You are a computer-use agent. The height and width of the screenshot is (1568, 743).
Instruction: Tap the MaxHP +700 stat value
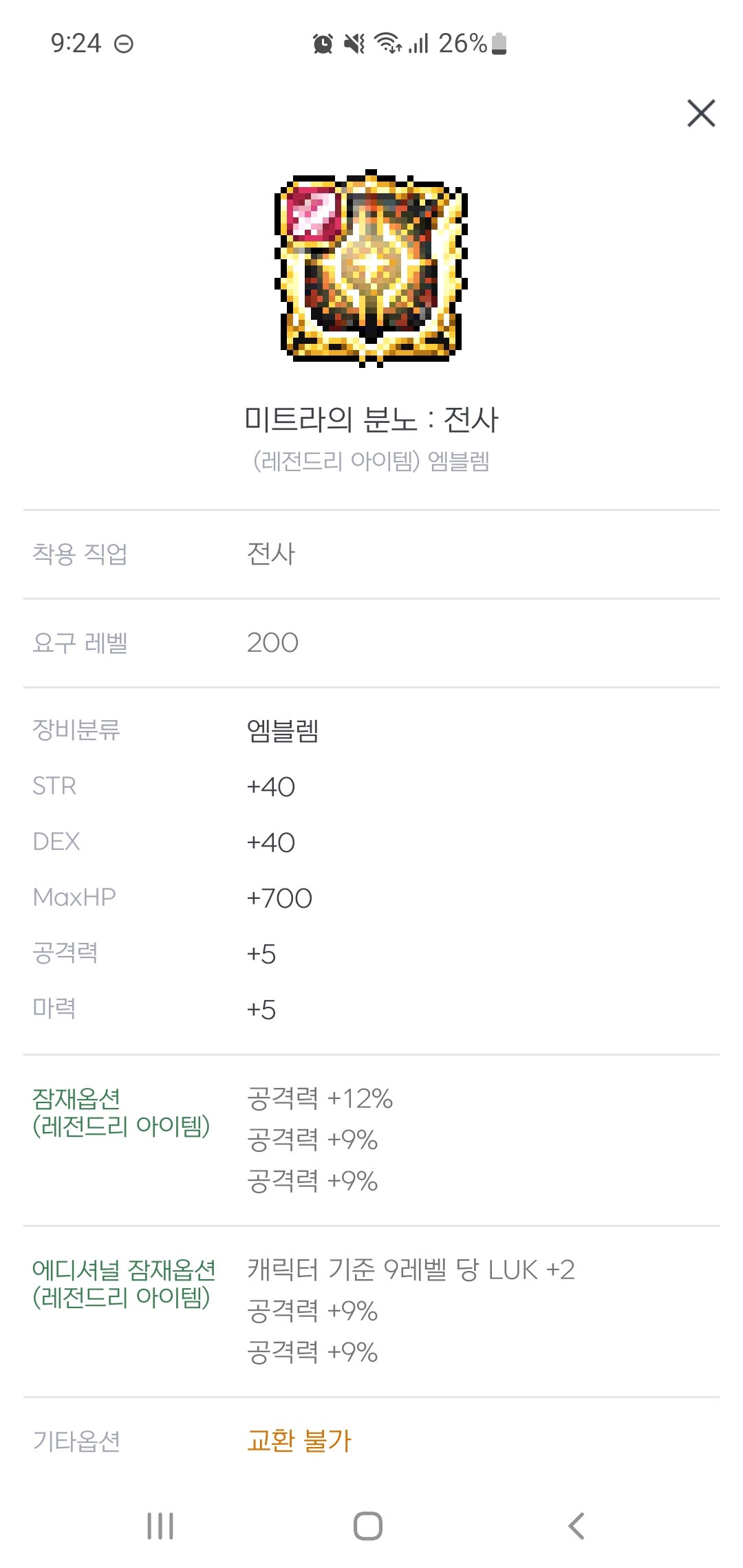pos(279,898)
